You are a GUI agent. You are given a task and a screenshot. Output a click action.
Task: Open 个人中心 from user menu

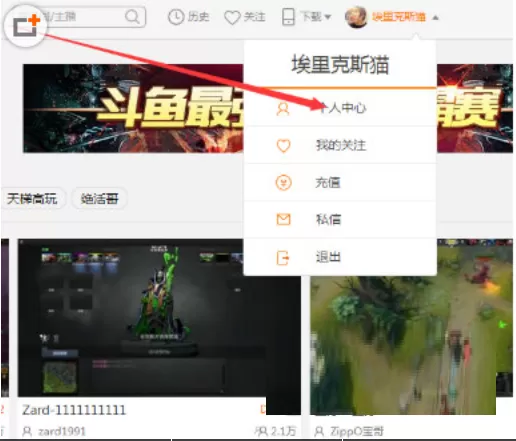(340, 108)
